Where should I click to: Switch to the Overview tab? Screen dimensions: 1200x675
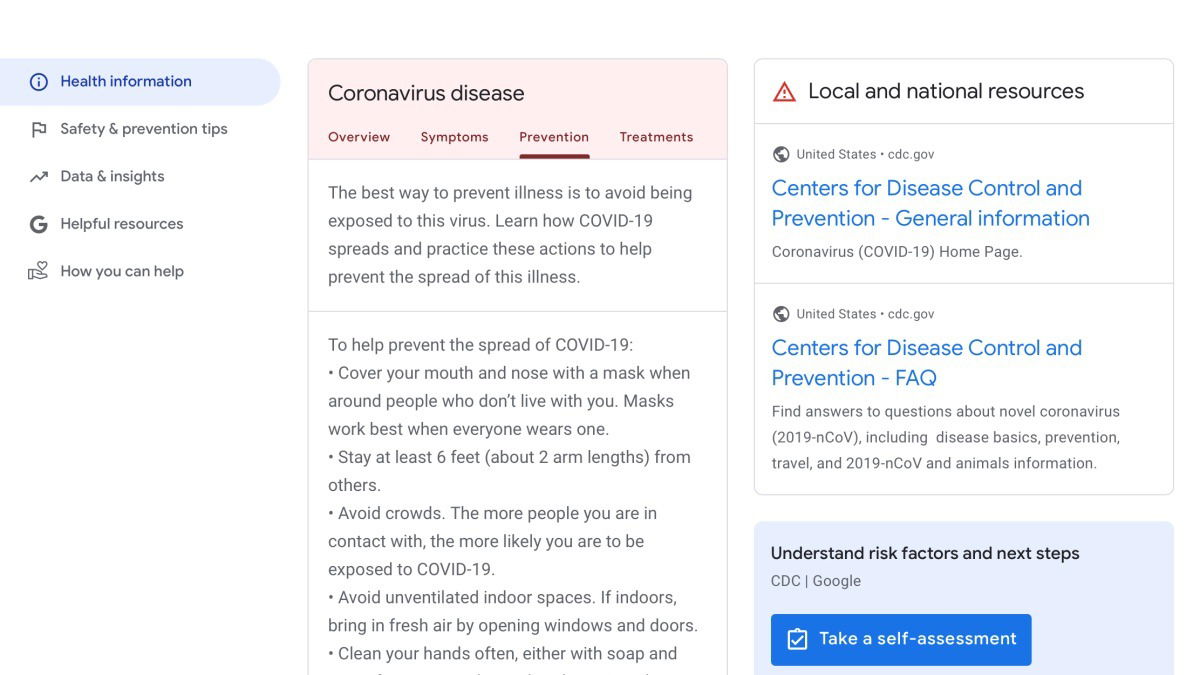pyautogui.click(x=359, y=137)
